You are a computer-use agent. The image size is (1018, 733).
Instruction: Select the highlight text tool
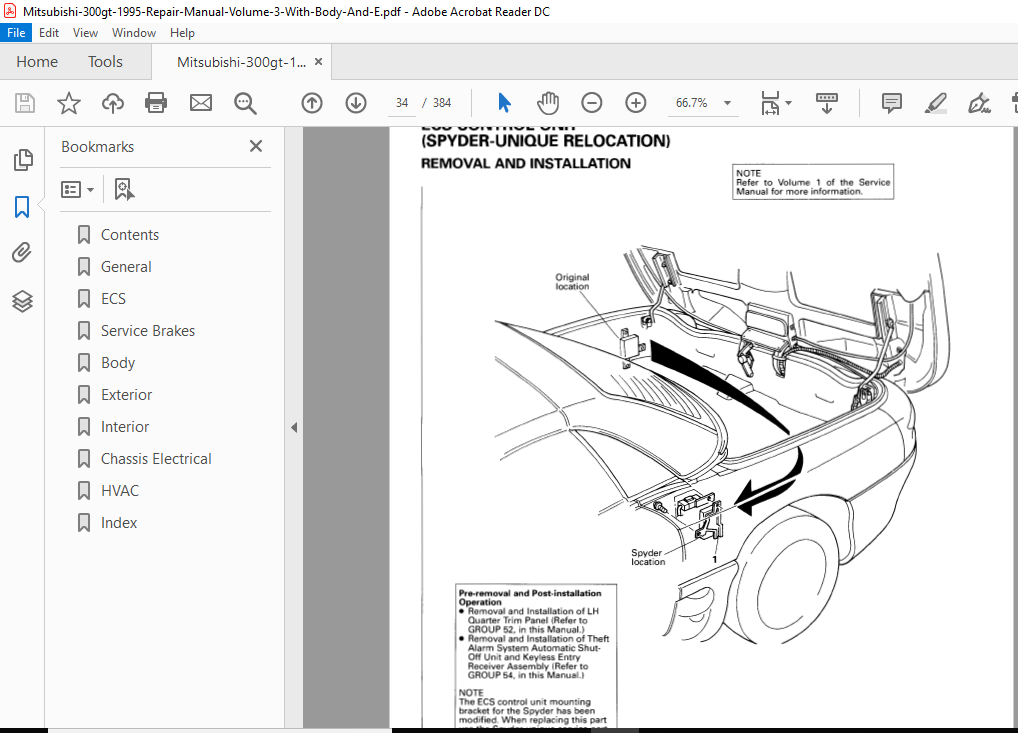point(936,103)
